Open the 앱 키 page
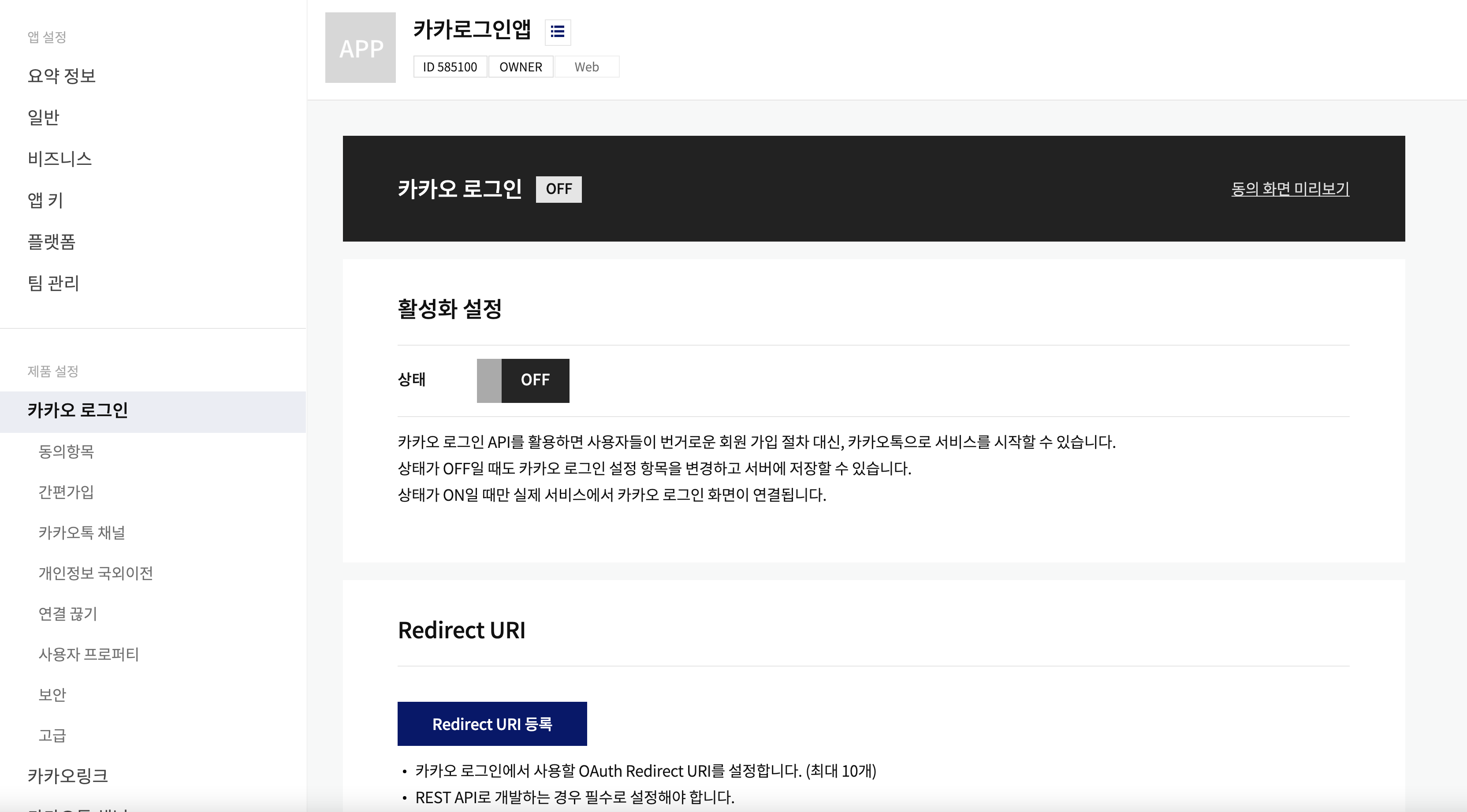This screenshot has width=1467, height=812. (x=45, y=201)
